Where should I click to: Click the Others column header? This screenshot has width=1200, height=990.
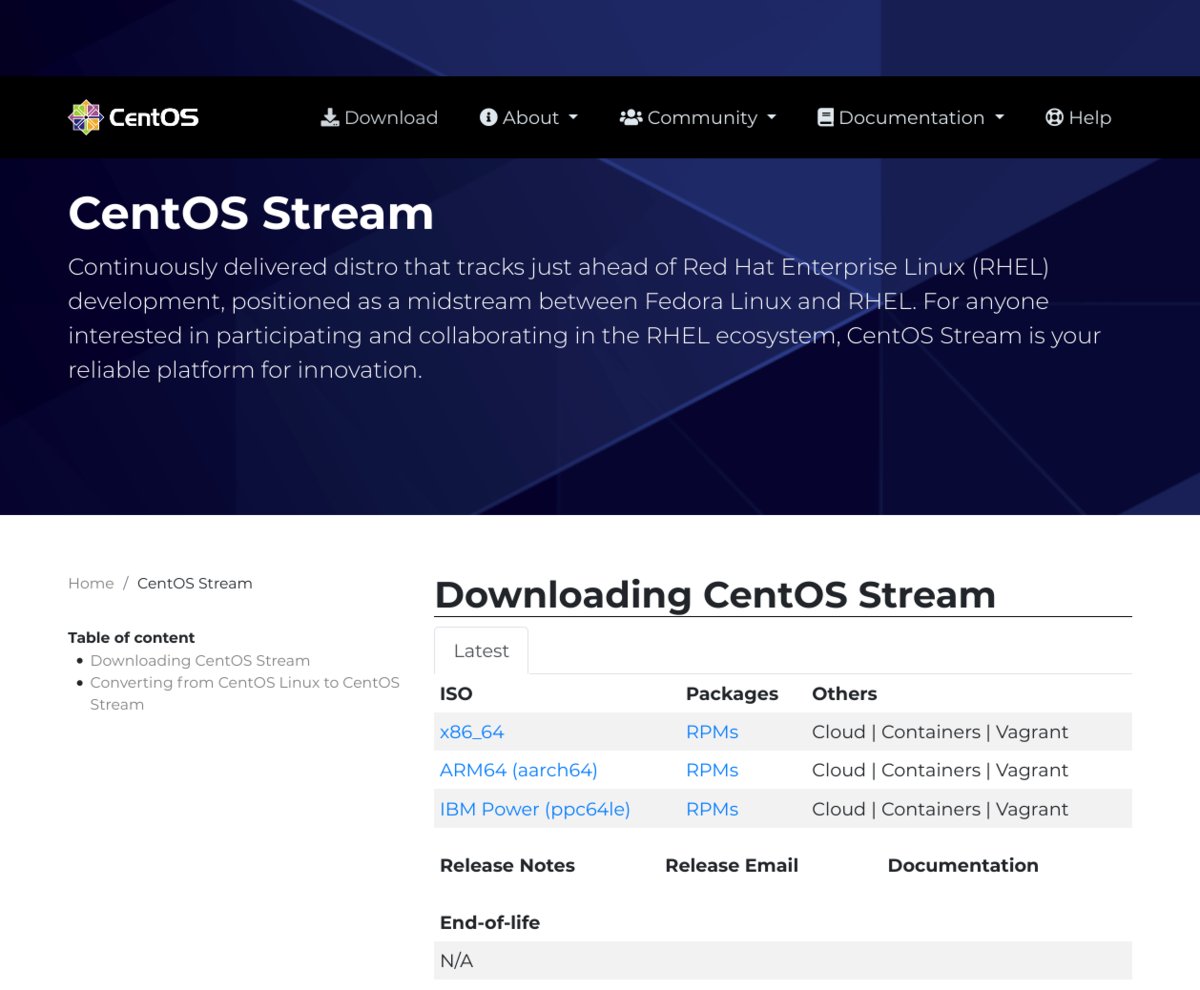845,693
